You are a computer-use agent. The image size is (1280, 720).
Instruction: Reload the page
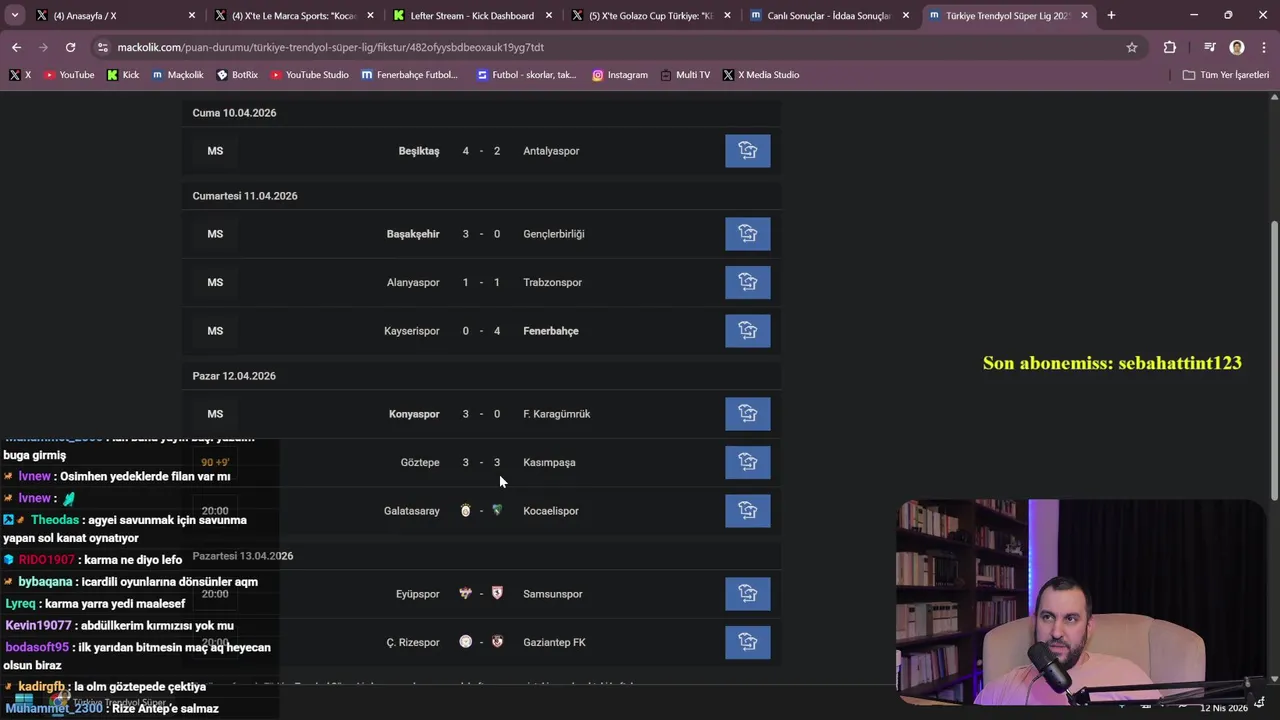coord(70,47)
